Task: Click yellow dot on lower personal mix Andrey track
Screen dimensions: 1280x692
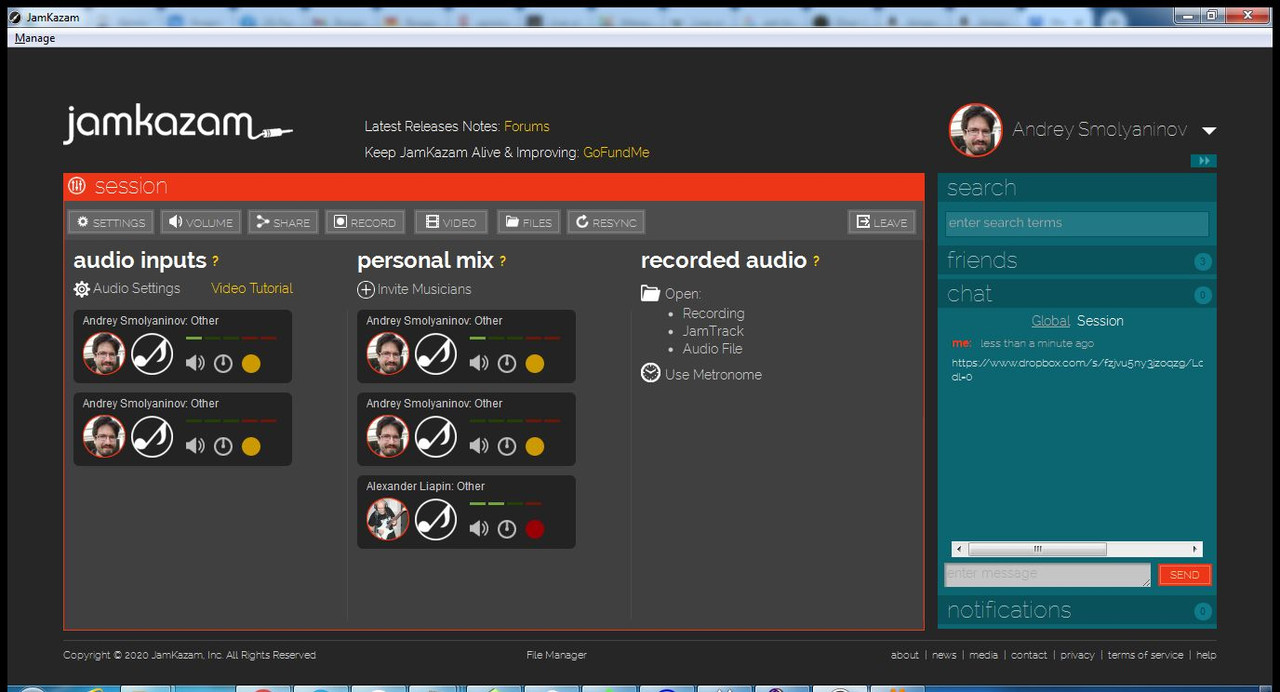Action: 535,446
